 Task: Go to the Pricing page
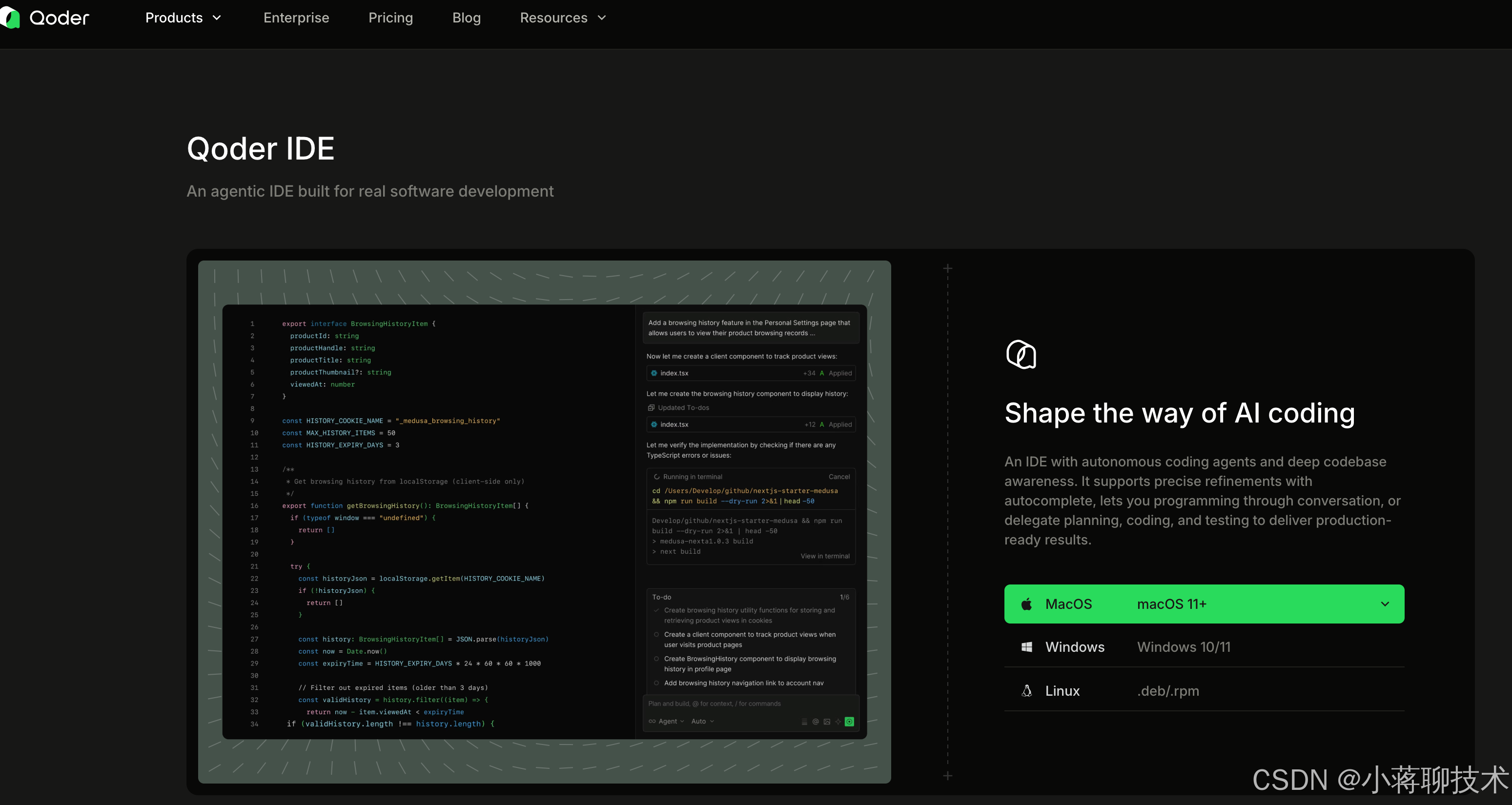pyautogui.click(x=390, y=18)
